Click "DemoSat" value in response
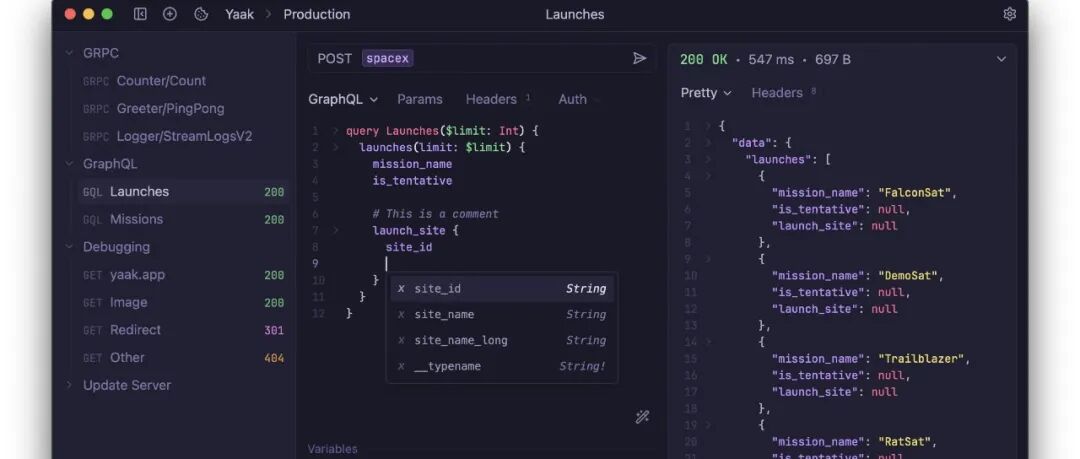 909,276
